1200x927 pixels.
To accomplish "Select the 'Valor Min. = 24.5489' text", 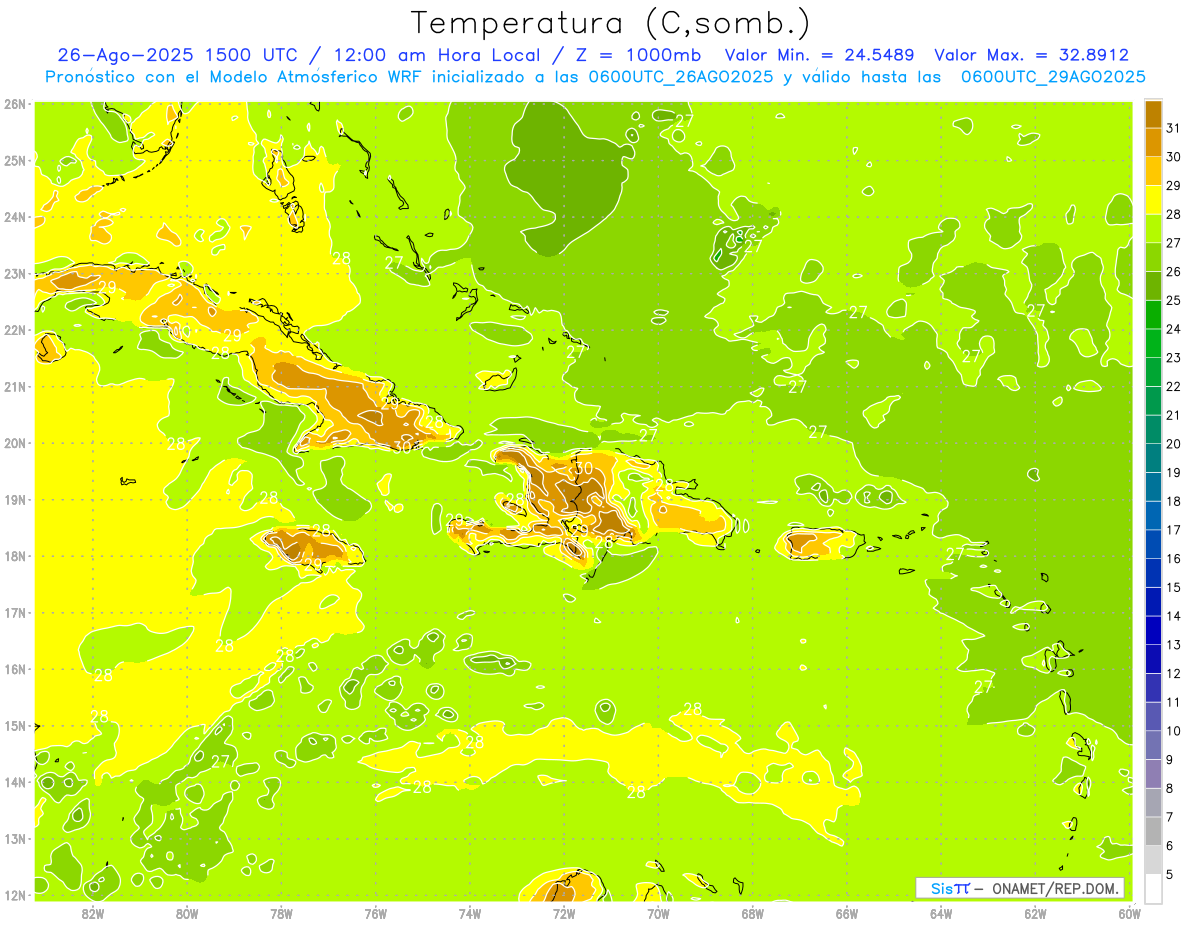I will coord(821,55).
